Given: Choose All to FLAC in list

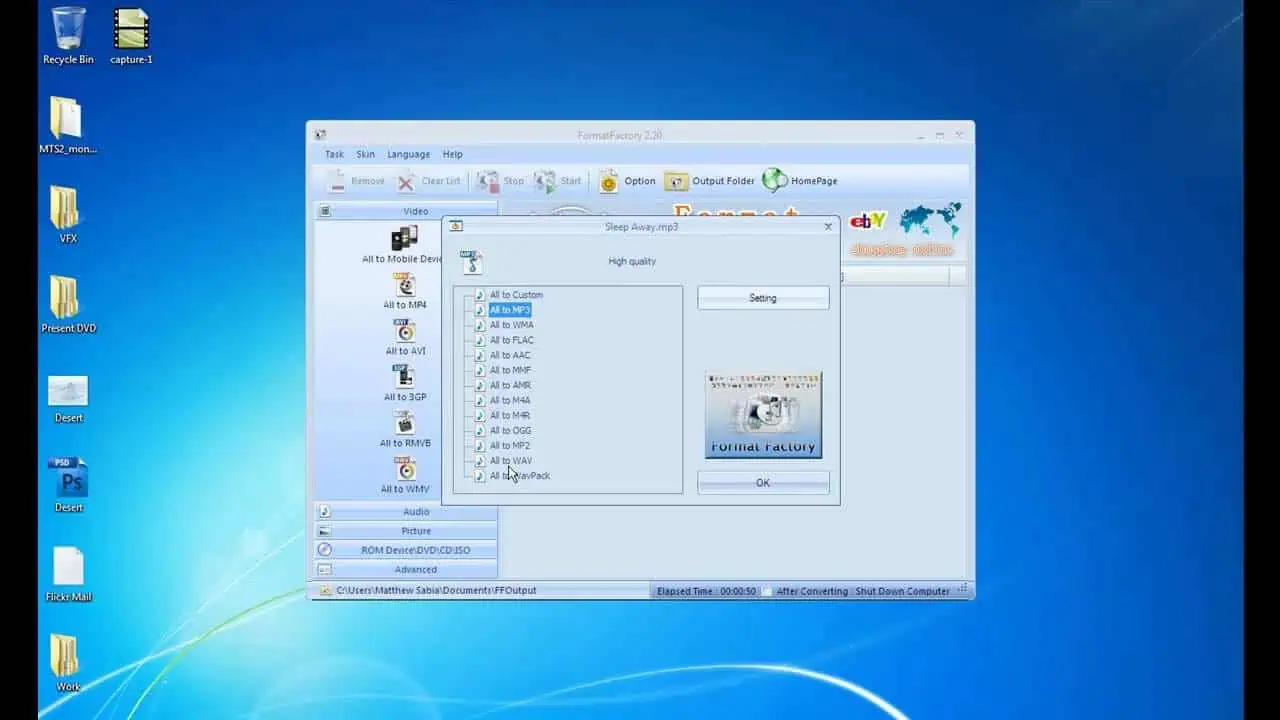Looking at the screenshot, I should pos(511,340).
